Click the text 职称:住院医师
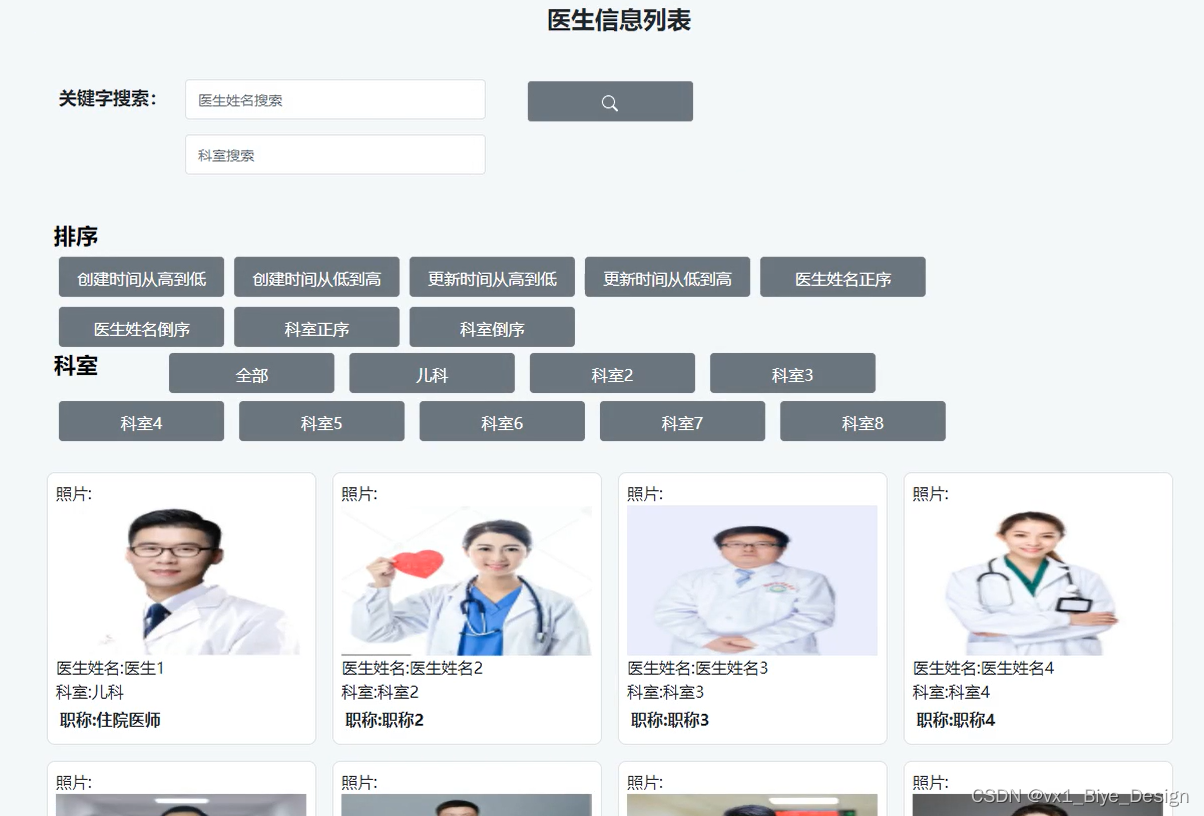The image size is (1204, 816). point(110,720)
